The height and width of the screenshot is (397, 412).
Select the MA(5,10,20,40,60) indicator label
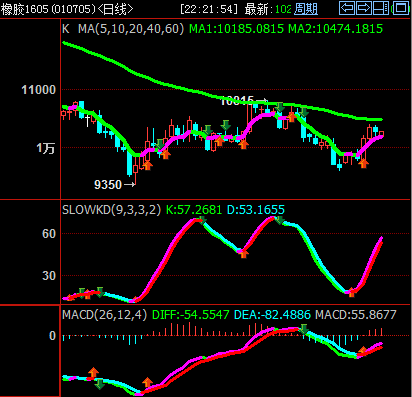tap(131, 29)
